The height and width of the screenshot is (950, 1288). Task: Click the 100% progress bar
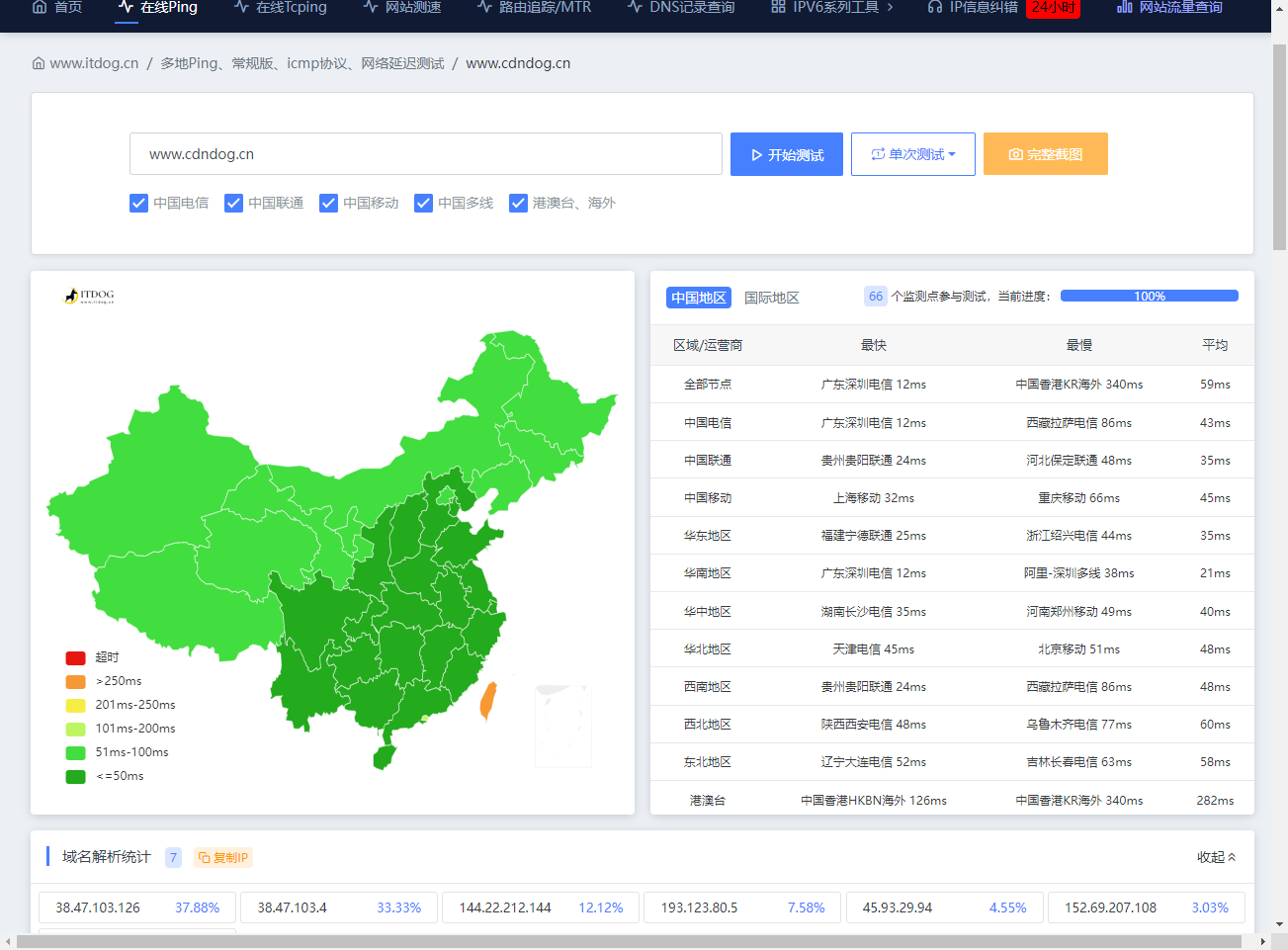tap(1150, 296)
